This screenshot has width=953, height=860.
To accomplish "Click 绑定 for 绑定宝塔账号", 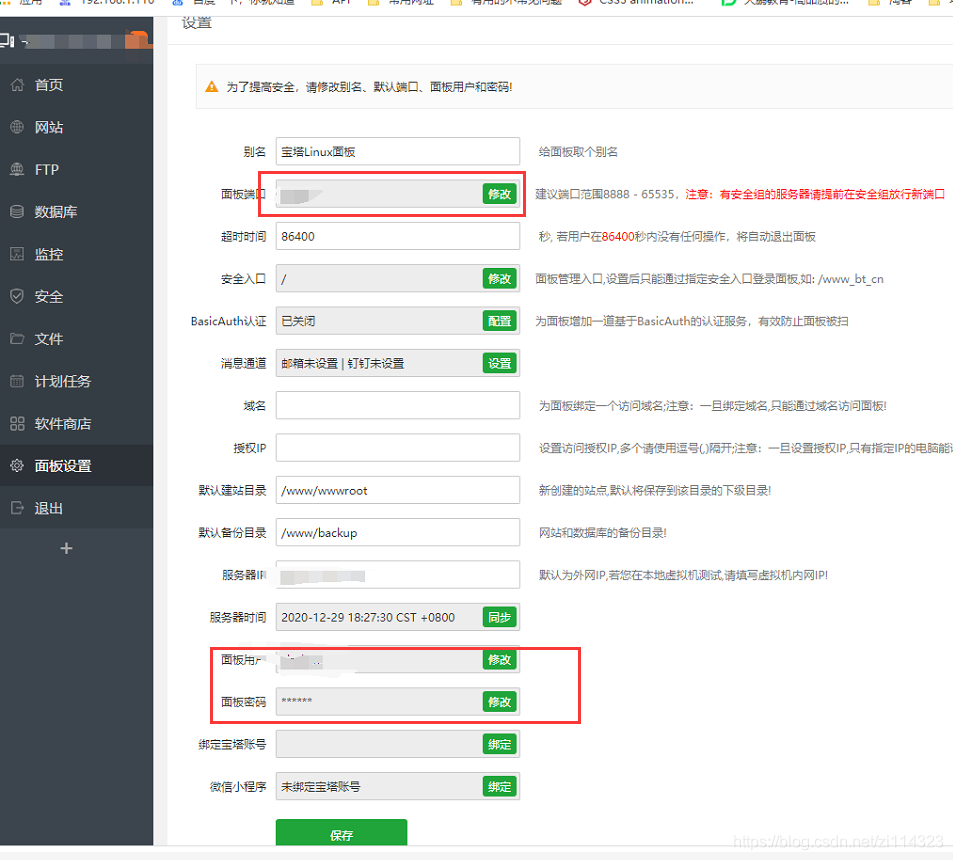I will [x=498, y=744].
